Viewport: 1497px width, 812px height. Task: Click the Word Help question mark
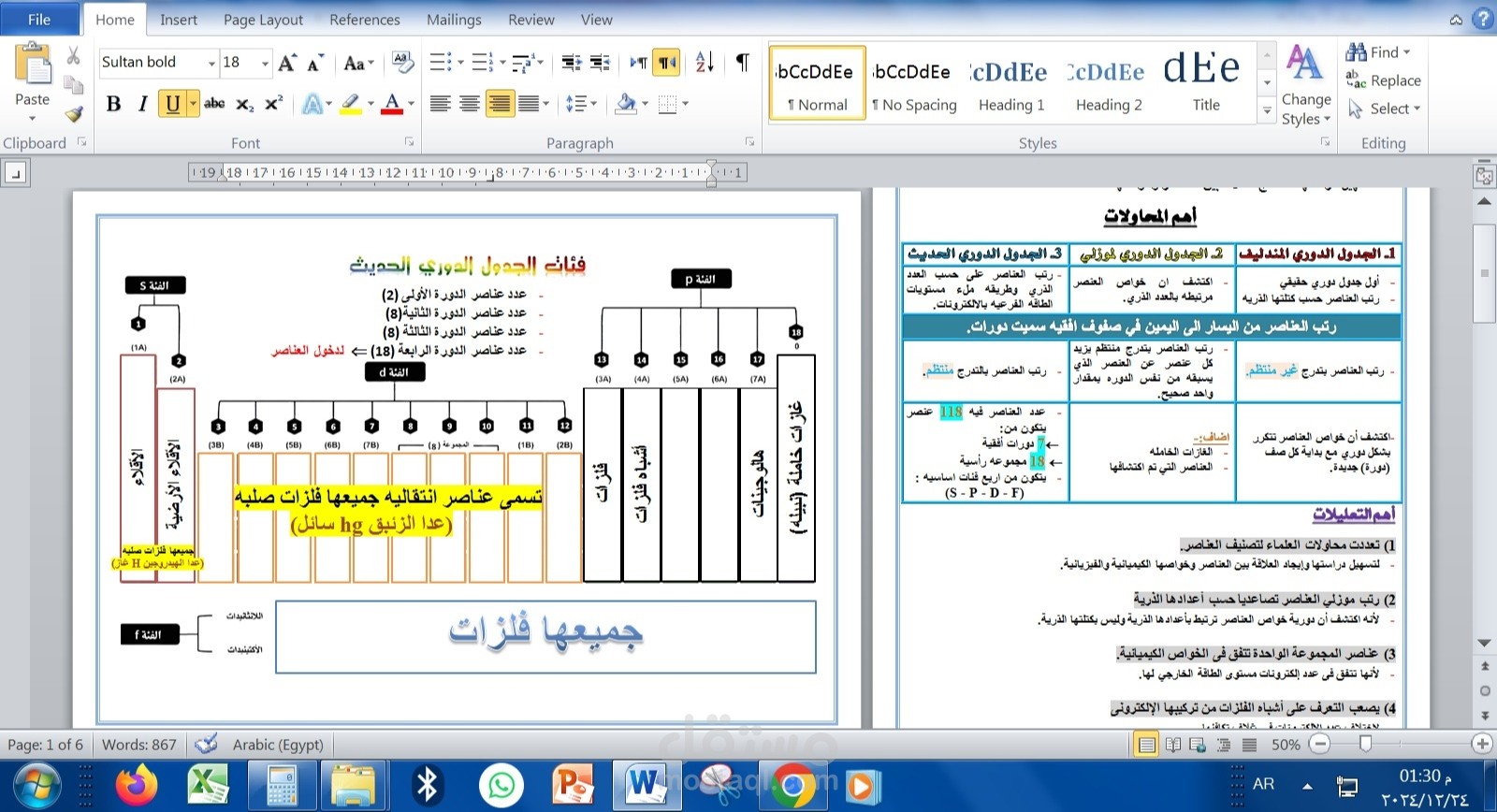1482,19
